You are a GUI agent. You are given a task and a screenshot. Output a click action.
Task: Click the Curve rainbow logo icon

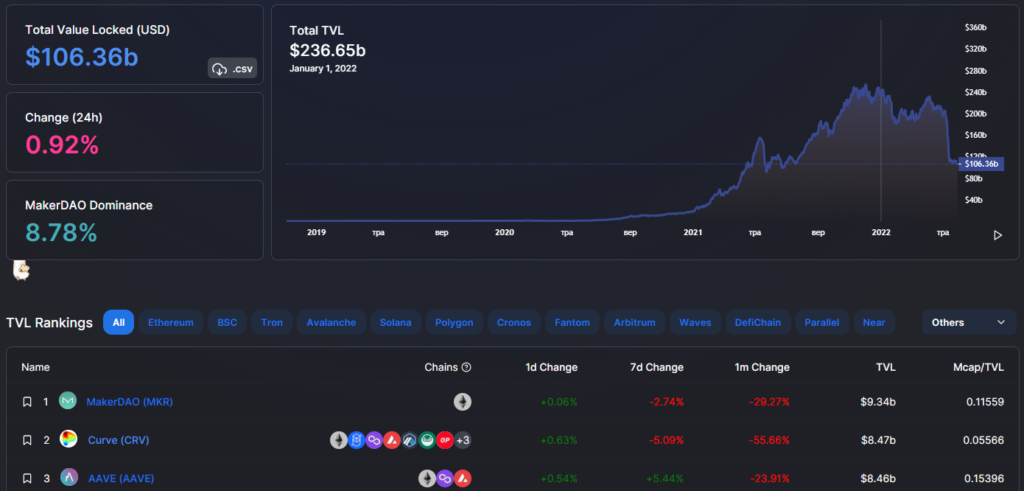68,440
